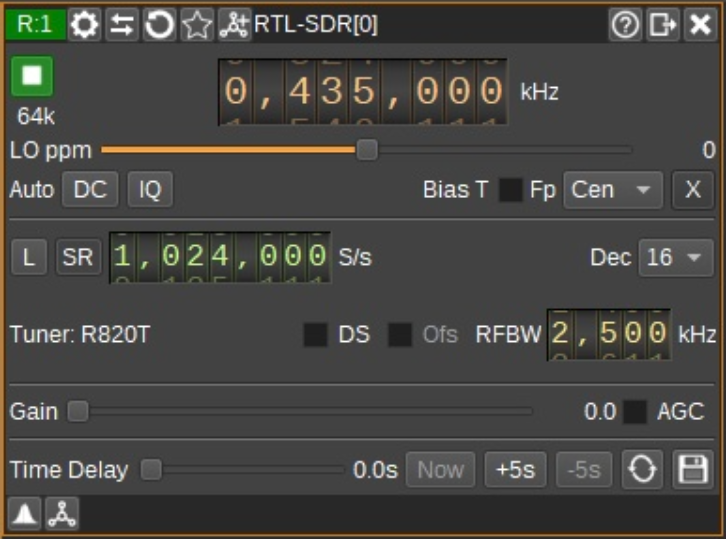Click the sample rate 1,024,000 S/s dial
The width and height of the screenshot is (726, 539).
220,257
